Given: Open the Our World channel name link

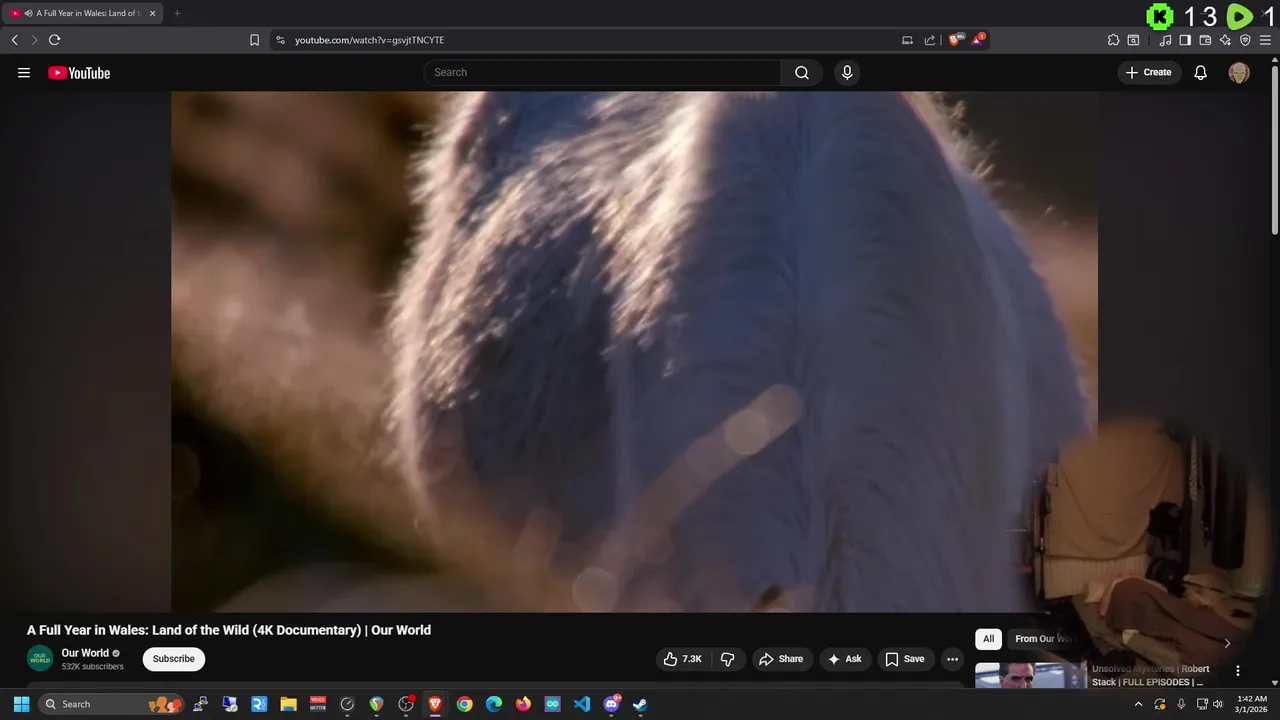Looking at the screenshot, I should point(85,653).
